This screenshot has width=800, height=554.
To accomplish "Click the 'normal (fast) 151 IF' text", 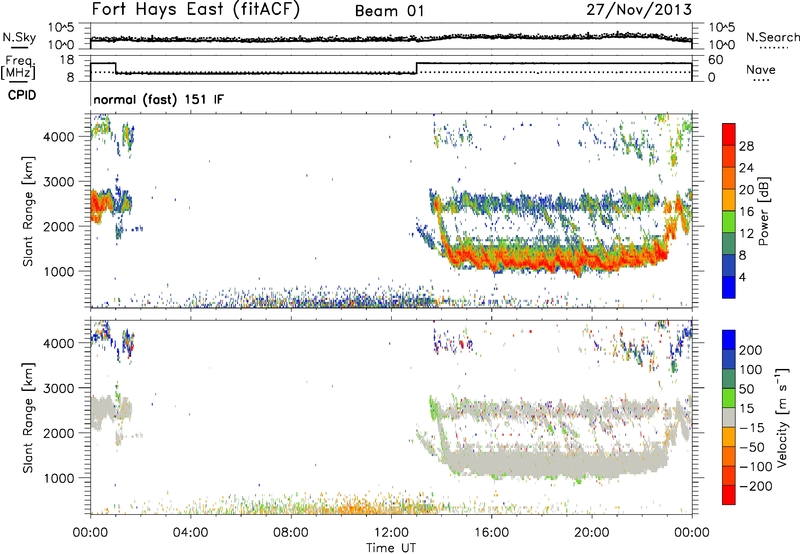I will [x=159, y=99].
